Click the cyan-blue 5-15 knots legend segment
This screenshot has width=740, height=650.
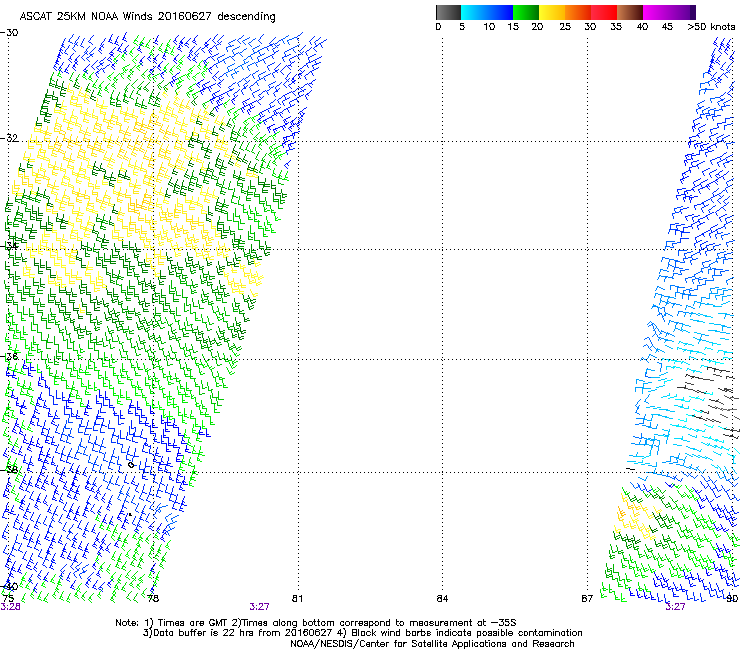coord(487,12)
